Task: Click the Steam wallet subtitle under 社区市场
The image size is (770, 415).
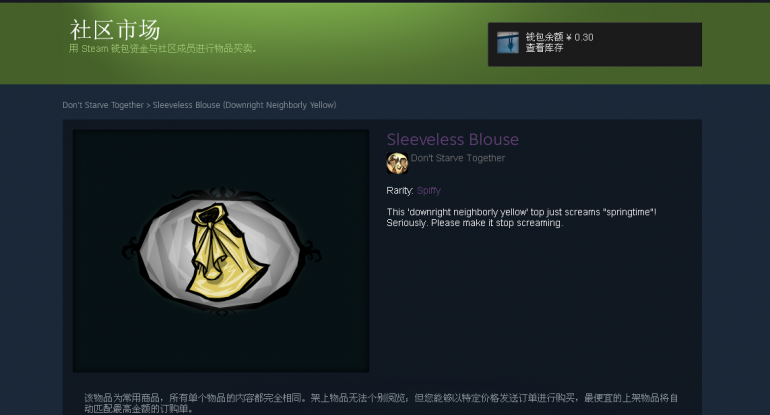Action: point(163,49)
